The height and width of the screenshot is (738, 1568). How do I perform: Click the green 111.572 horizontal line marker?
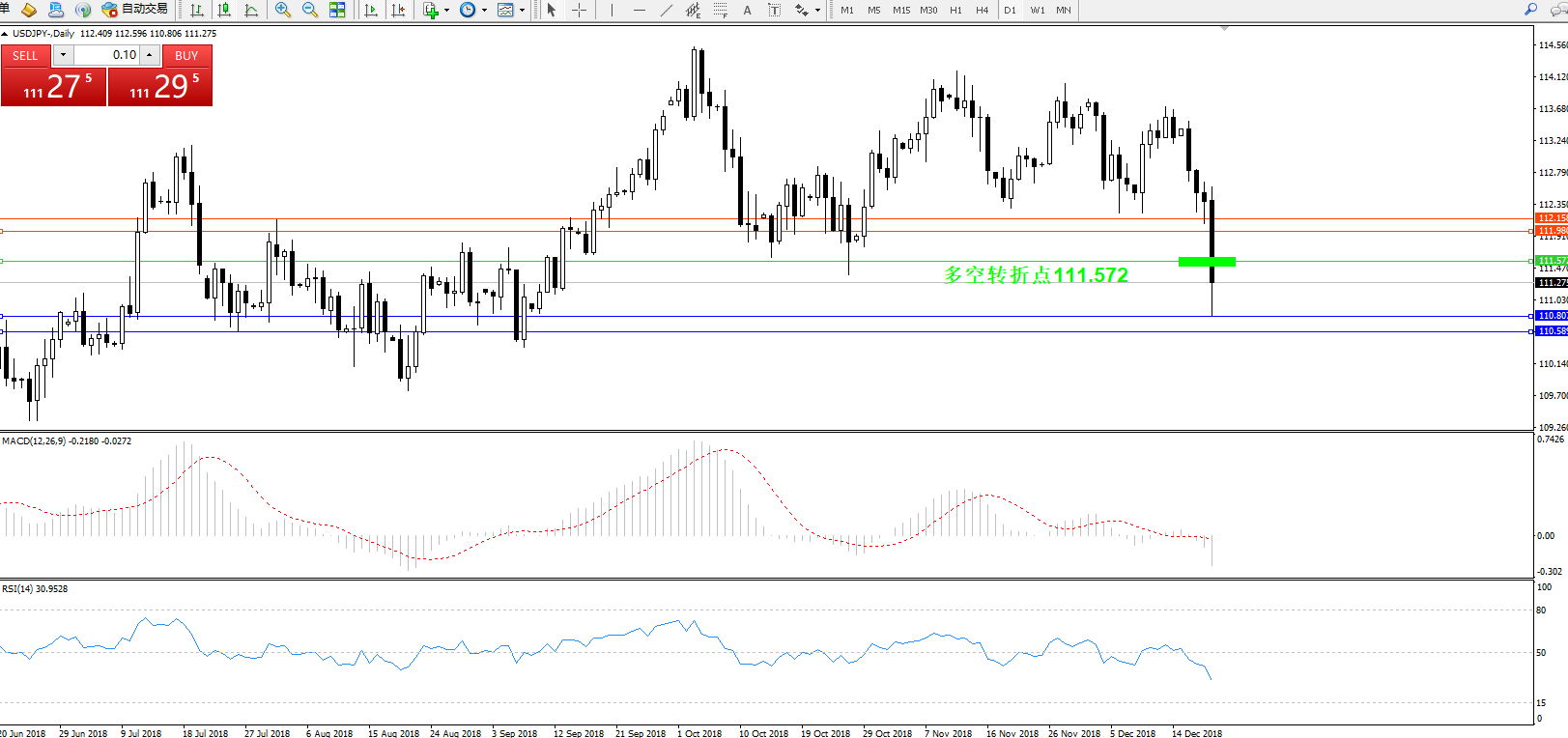1207,261
